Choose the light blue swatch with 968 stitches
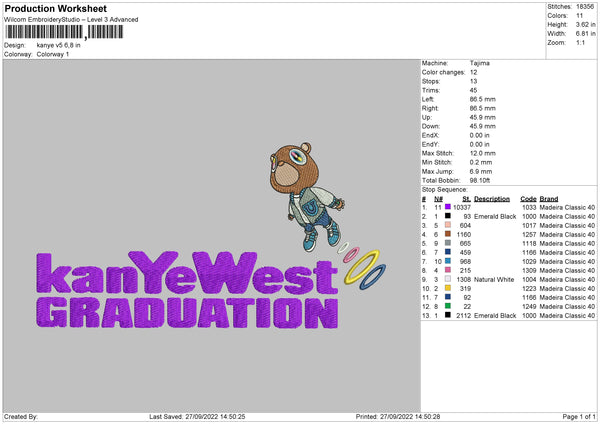The width and height of the screenshot is (600, 424). [448, 261]
